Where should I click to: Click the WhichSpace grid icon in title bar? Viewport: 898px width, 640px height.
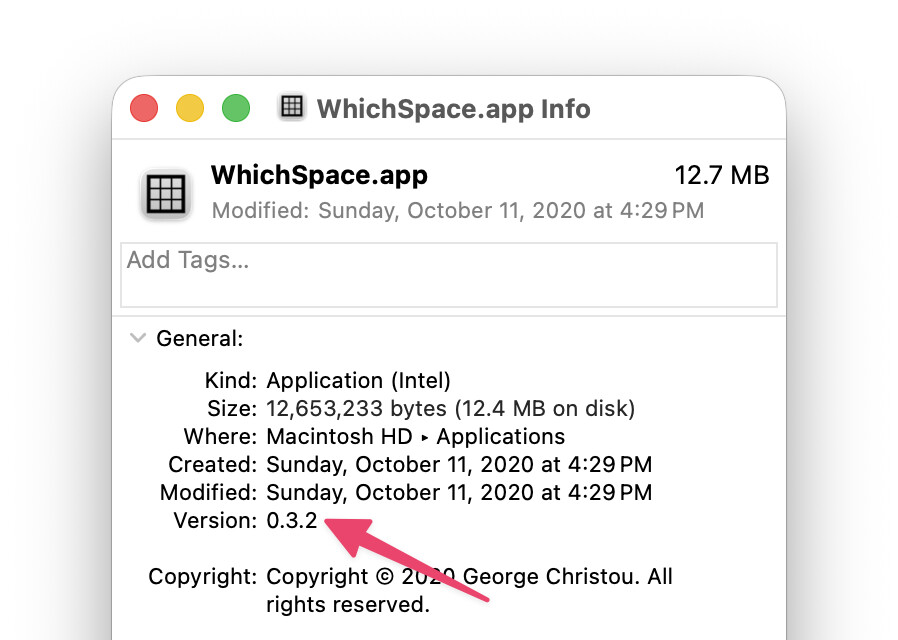coord(292,107)
